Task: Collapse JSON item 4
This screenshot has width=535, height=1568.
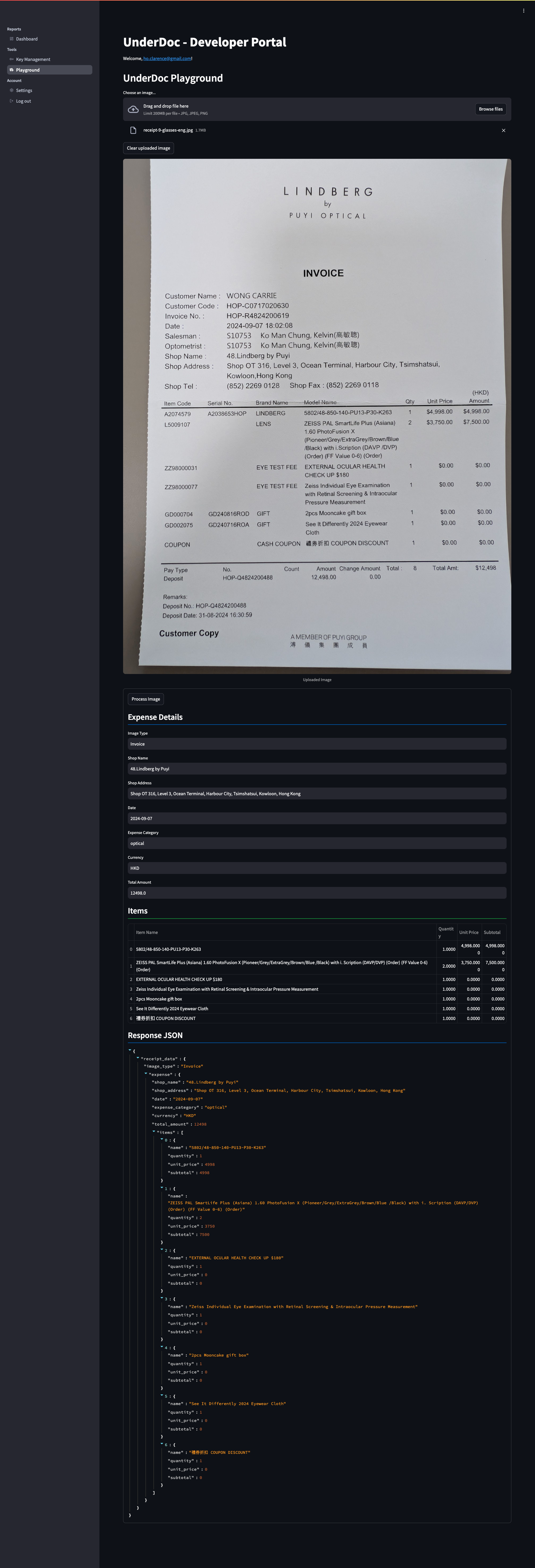Action: pos(162,1347)
